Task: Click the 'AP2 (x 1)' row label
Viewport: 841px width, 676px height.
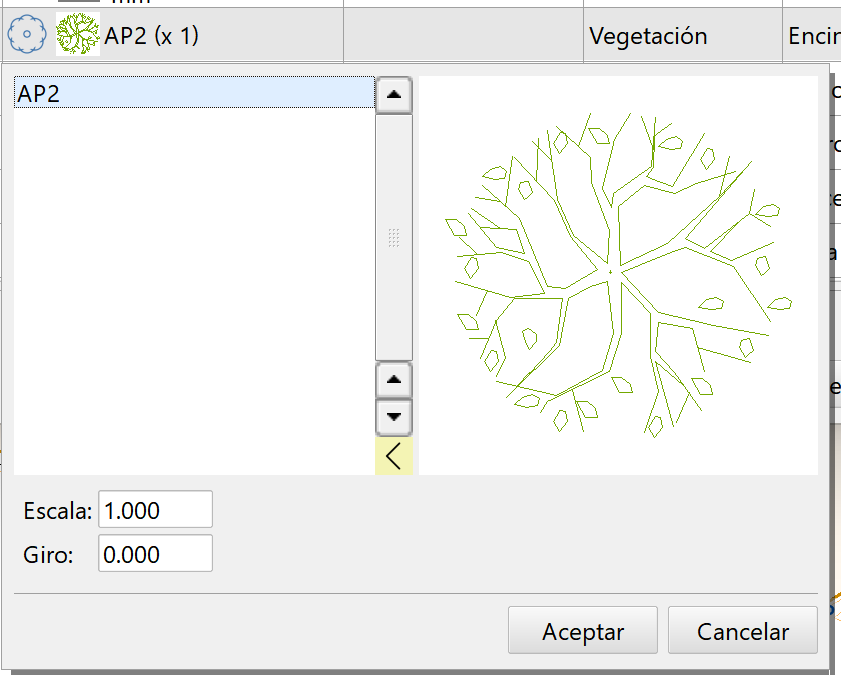Action: pos(152,36)
